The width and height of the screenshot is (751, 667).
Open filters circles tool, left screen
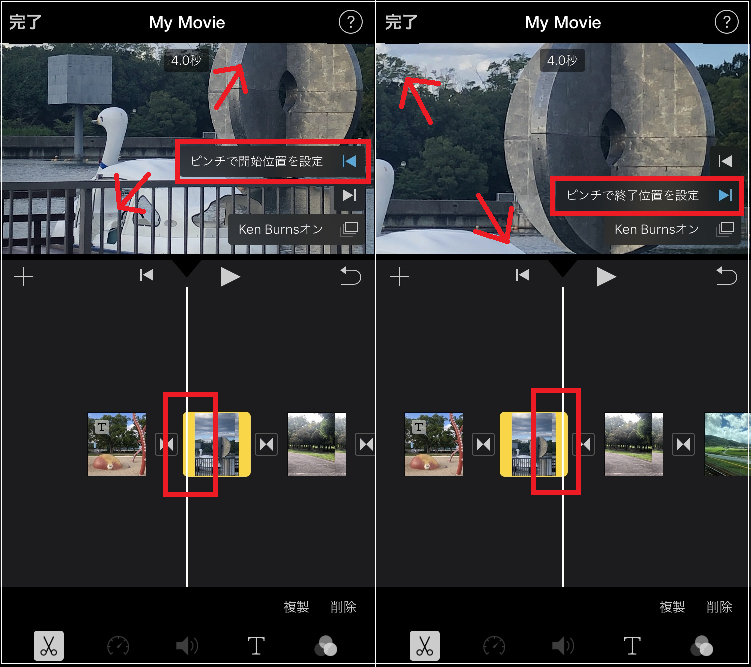pyautogui.click(x=326, y=646)
